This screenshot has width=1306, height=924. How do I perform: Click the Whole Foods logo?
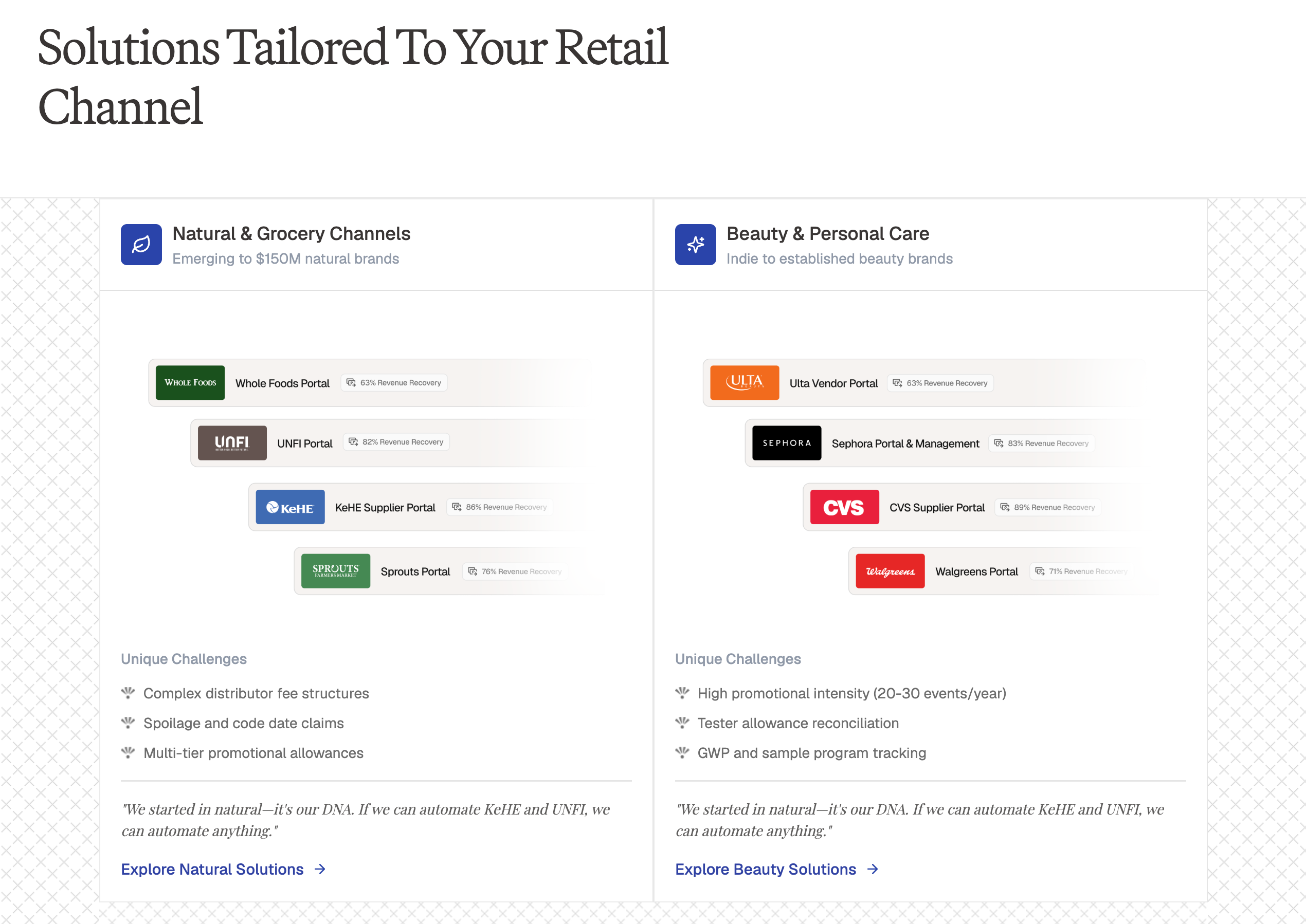(190, 382)
